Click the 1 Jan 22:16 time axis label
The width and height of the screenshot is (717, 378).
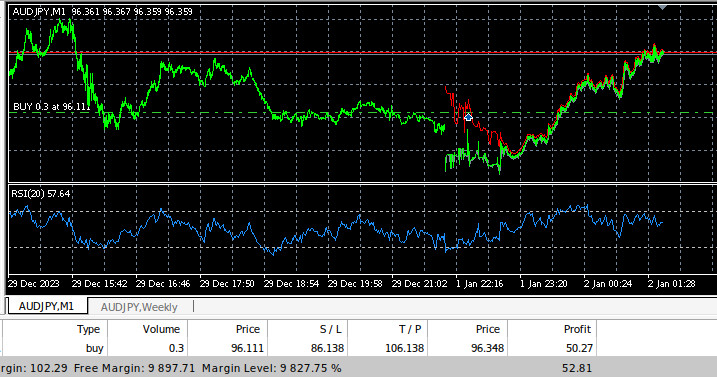(479, 284)
